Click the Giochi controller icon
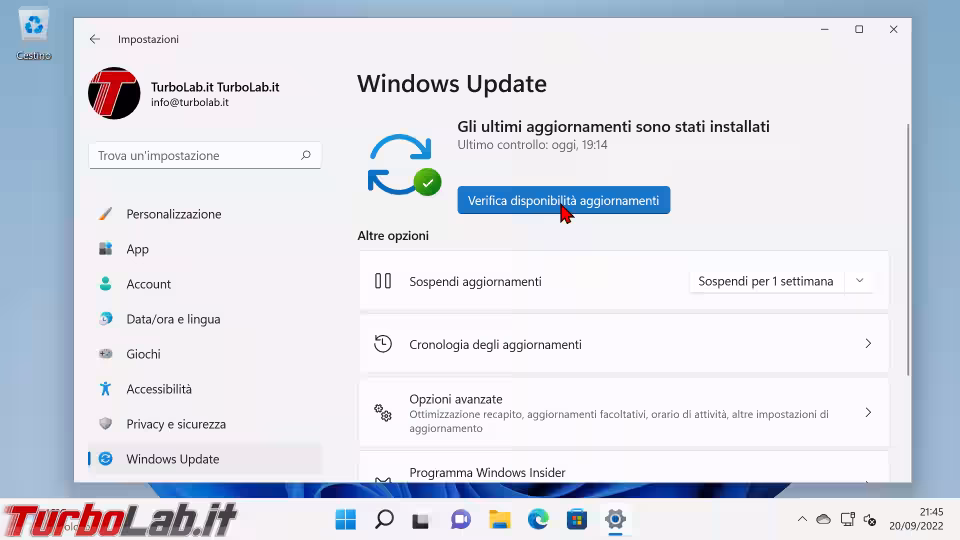Image resolution: width=960 pixels, height=540 pixels. pos(105,353)
